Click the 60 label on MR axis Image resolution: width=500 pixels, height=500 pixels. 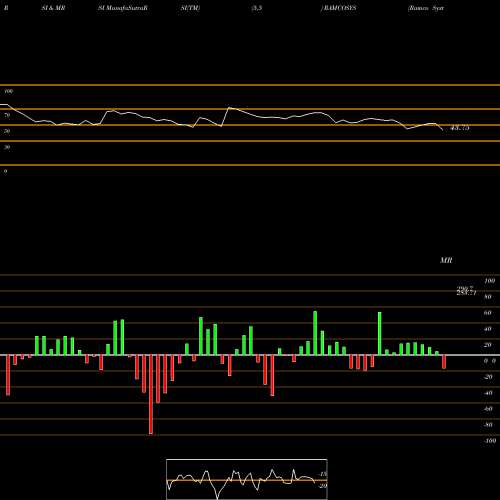click(x=488, y=313)
